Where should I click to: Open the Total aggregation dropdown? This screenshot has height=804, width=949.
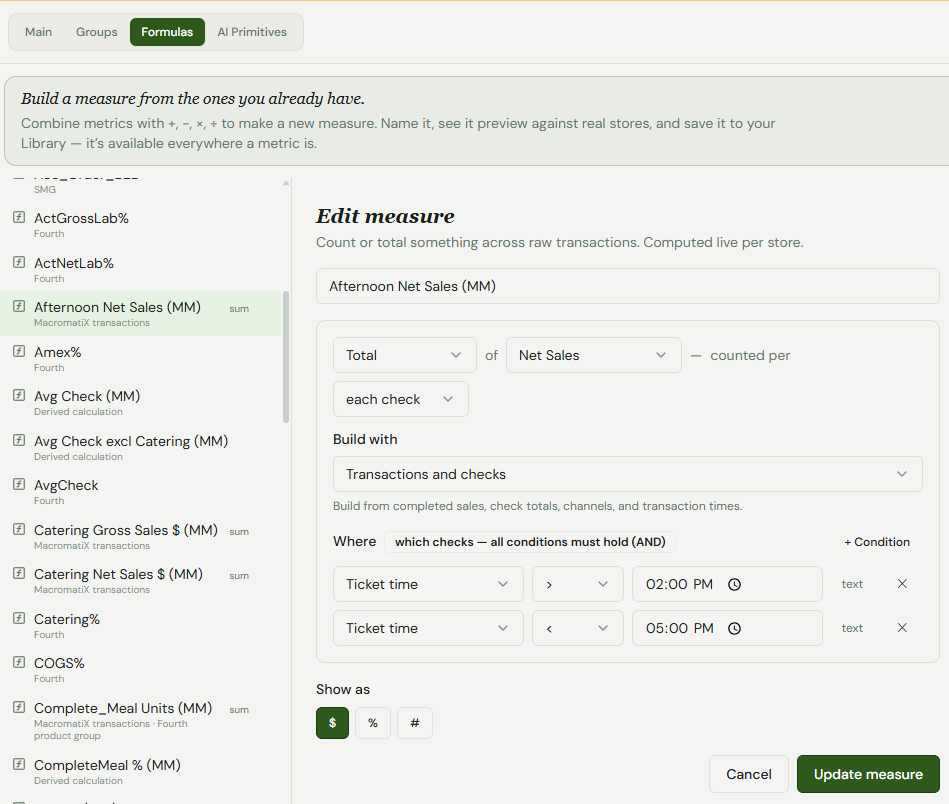point(404,355)
